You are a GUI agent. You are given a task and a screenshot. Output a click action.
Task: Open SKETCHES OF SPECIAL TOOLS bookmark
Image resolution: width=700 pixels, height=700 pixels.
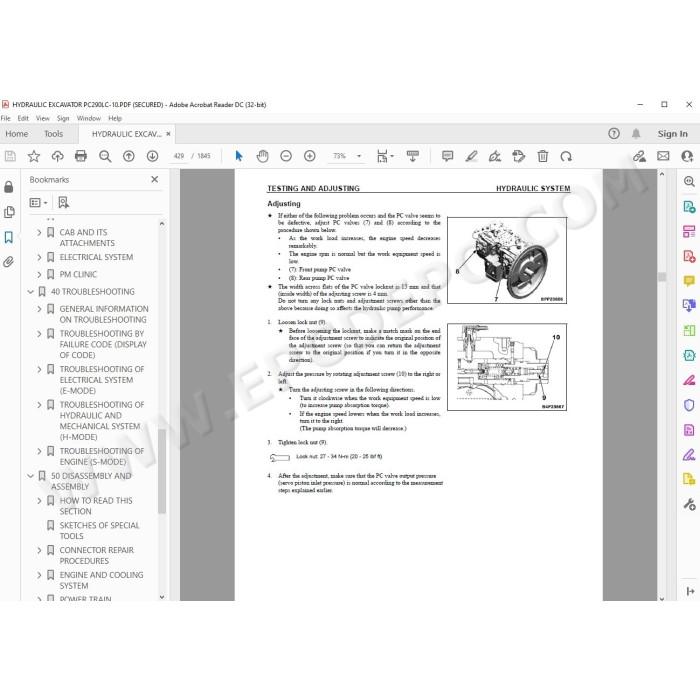99,531
